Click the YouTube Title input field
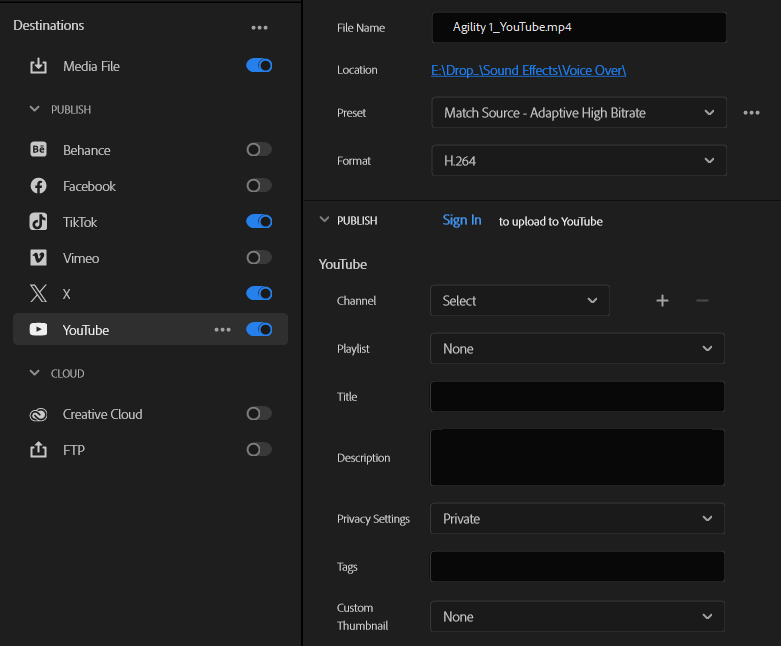 coord(577,396)
